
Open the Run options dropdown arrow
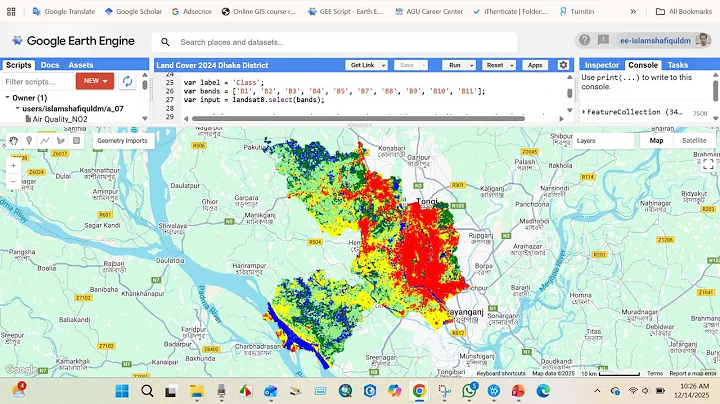click(471, 65)
